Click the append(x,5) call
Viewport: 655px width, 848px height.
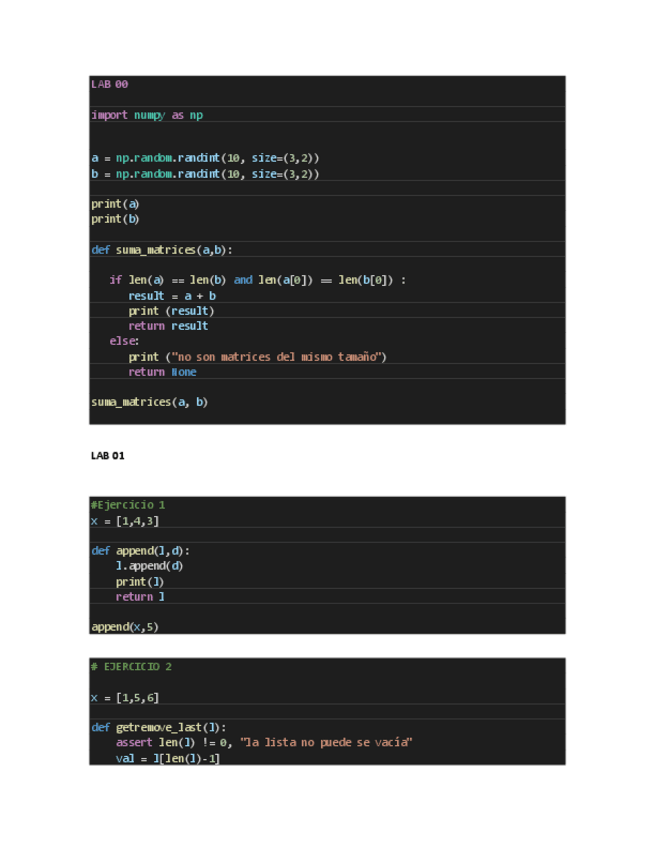pos(125,627)
